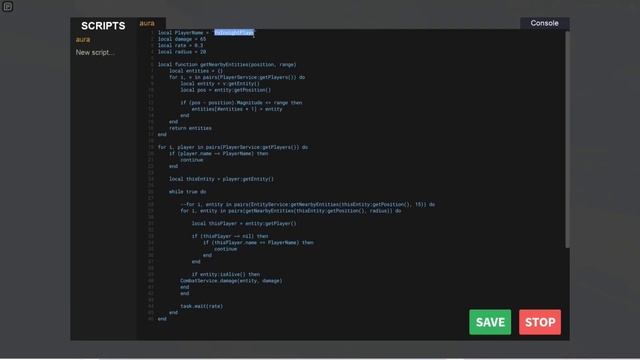The height and width of the screenshot is (360, 640).
Task: Click the 'local function getNearbyEntities' line
Action: (227, 64)
